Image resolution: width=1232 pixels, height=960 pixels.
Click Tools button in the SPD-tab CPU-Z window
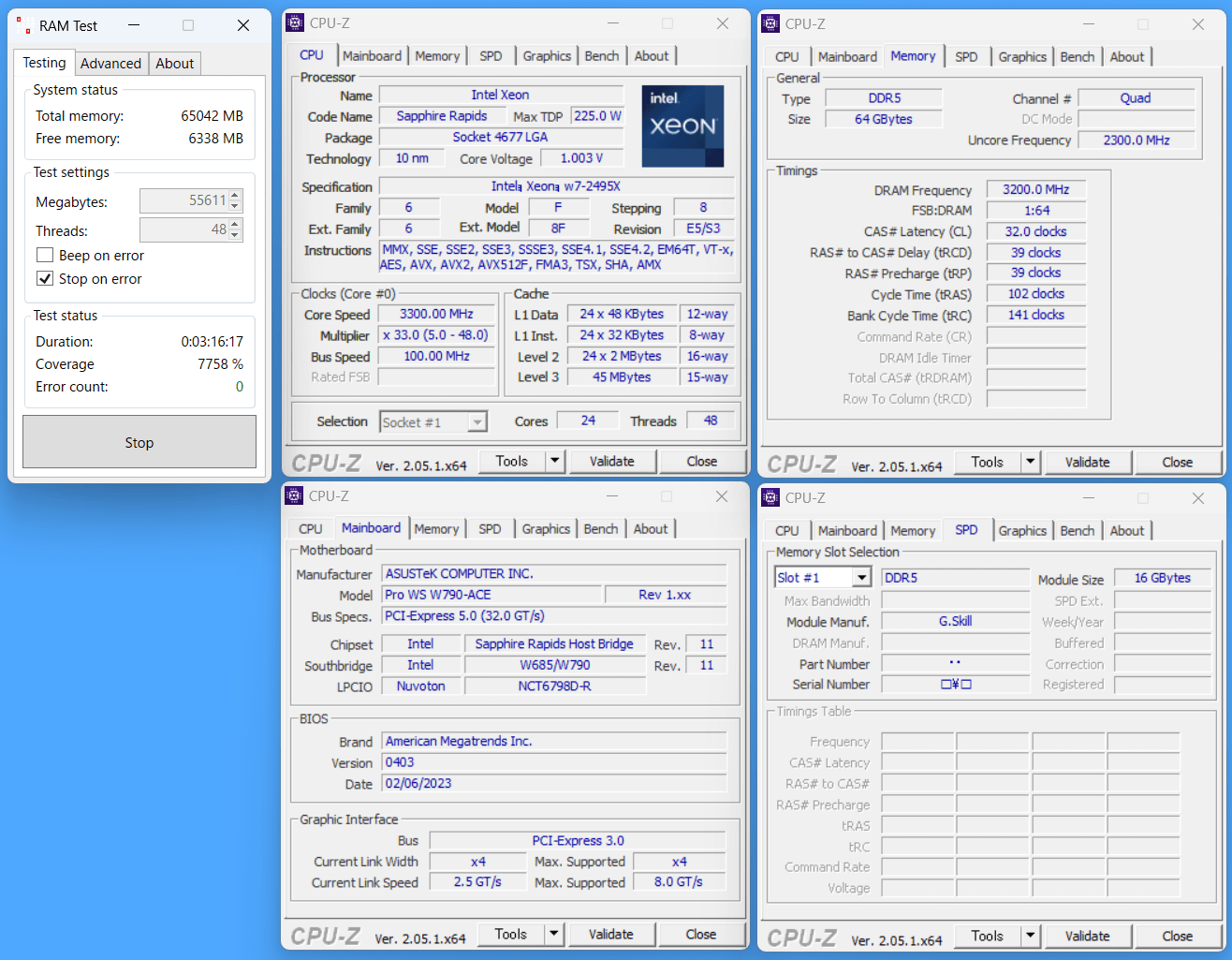tap(988, 936)
